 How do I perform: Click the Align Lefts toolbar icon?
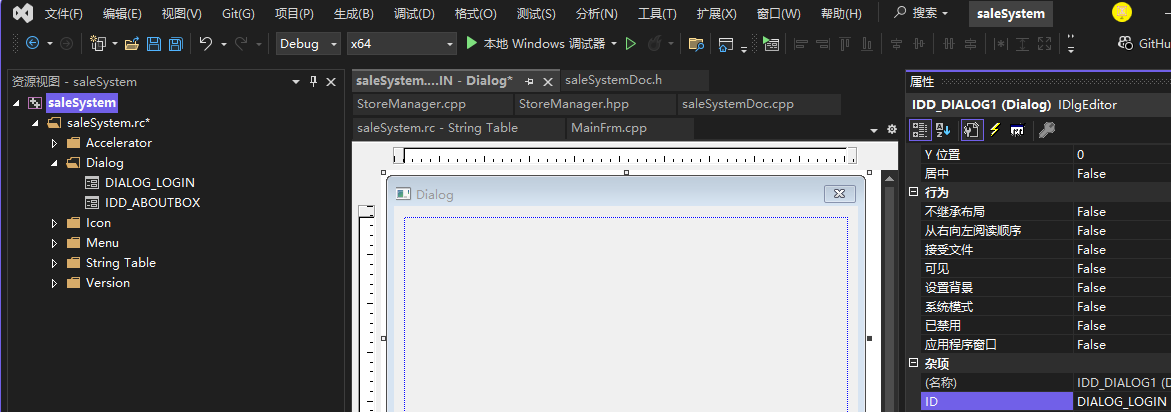pos(801,44)
